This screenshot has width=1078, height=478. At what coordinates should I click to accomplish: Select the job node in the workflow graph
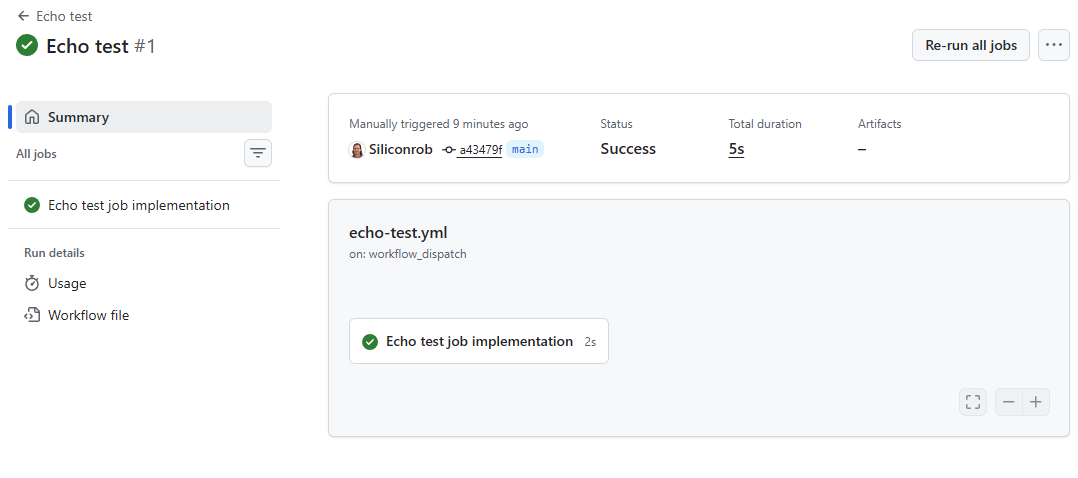coord(478,341)
